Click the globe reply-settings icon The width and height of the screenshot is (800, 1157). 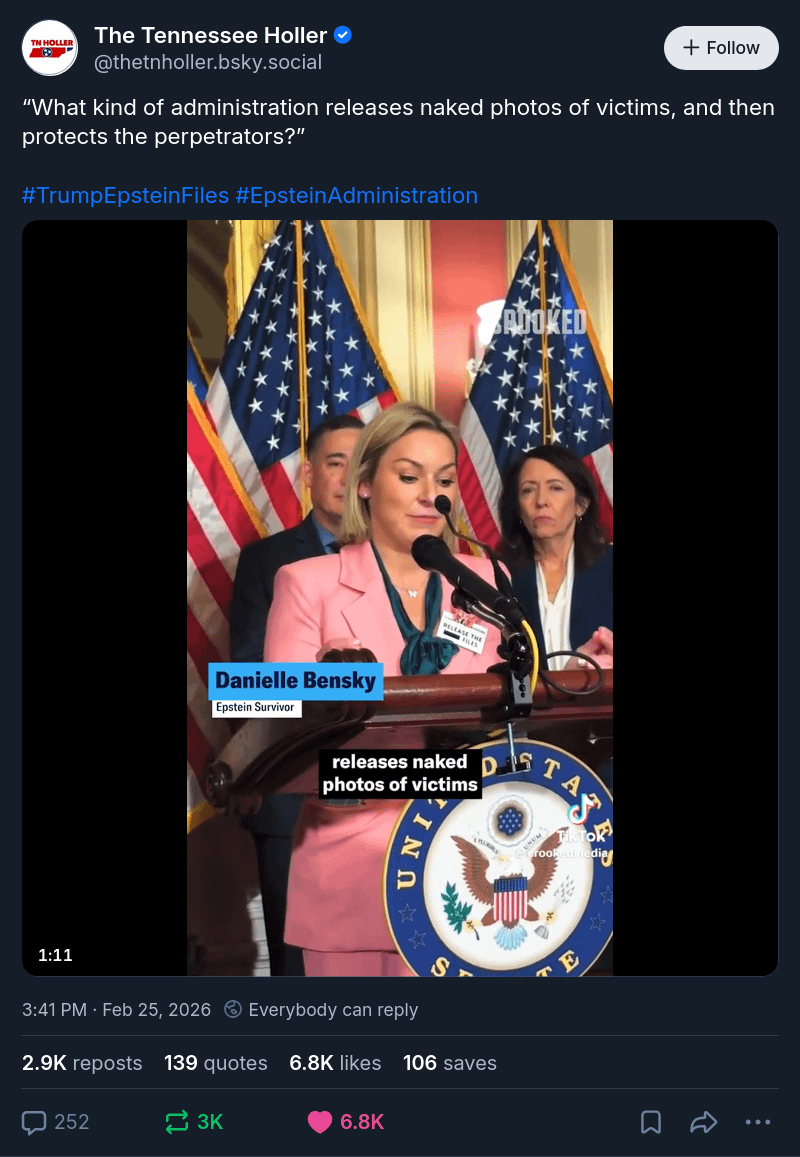tap(233, 1009)
